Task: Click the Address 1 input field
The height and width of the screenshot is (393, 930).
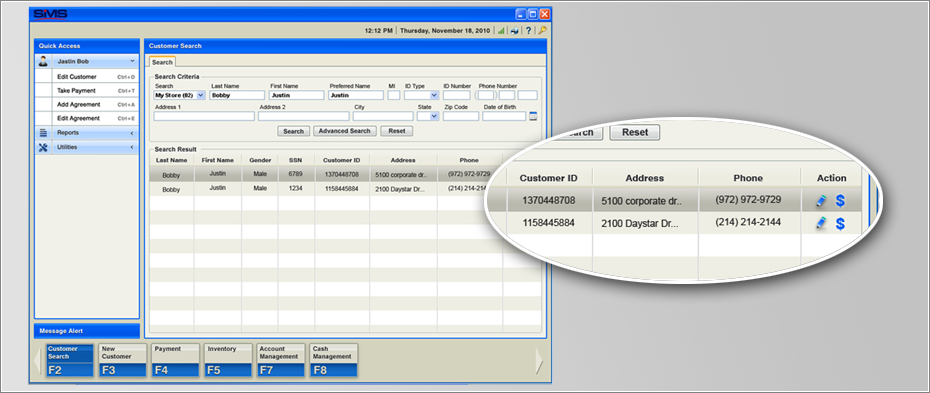Action: click(204, 116)
